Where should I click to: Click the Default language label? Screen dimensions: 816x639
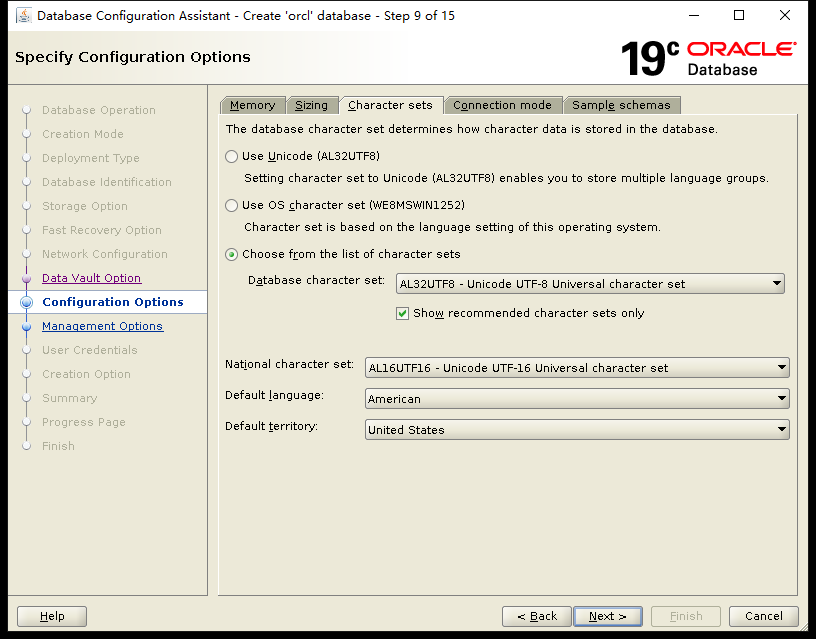pyautogui.click(x=274, y=395)
